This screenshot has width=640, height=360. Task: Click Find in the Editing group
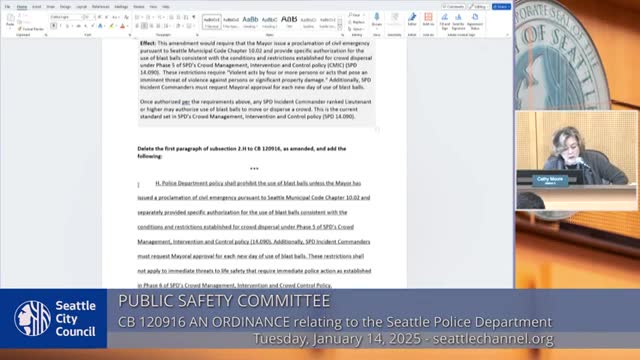355,15
